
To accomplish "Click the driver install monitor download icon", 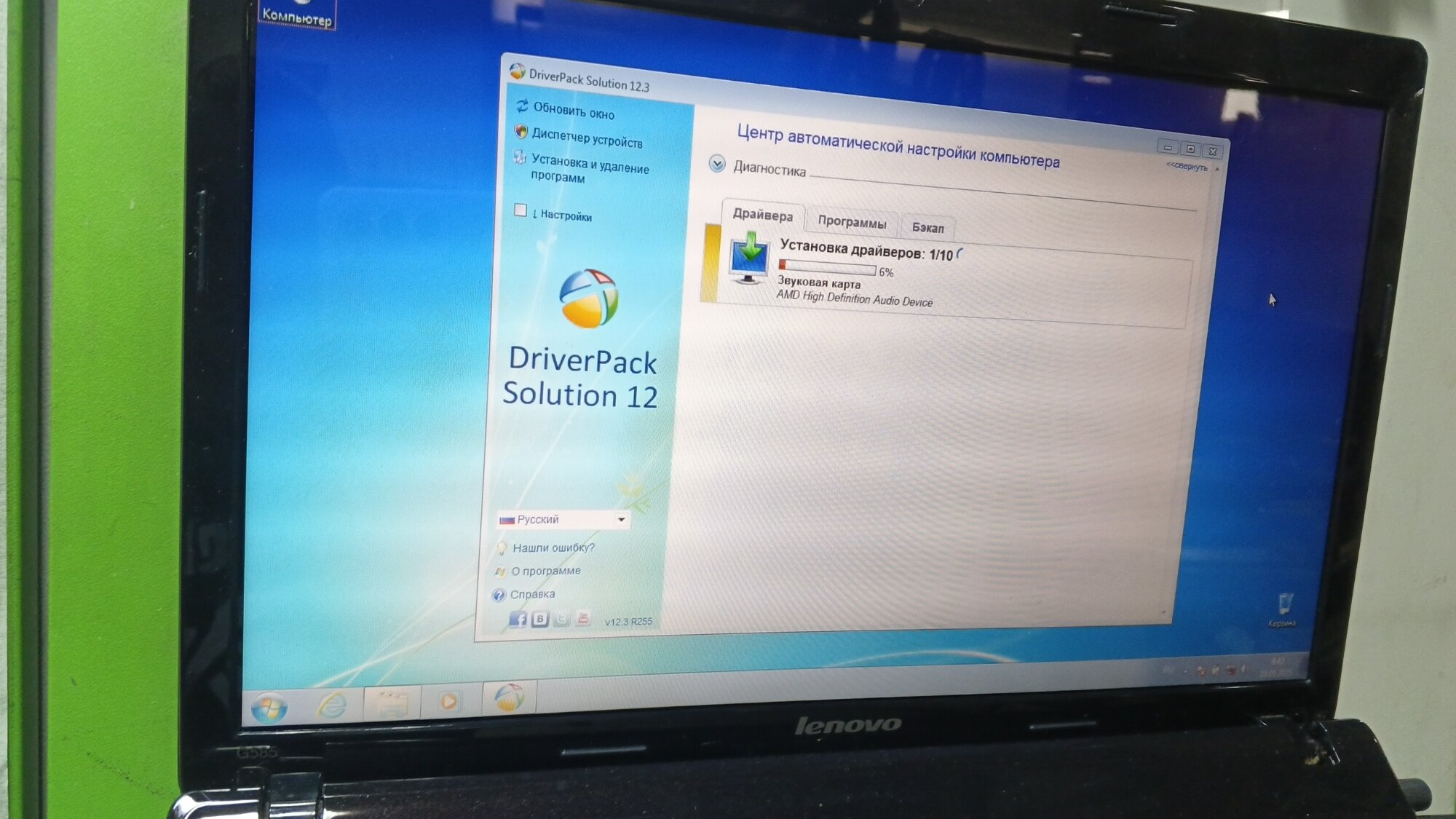I will tap(750, 258).
